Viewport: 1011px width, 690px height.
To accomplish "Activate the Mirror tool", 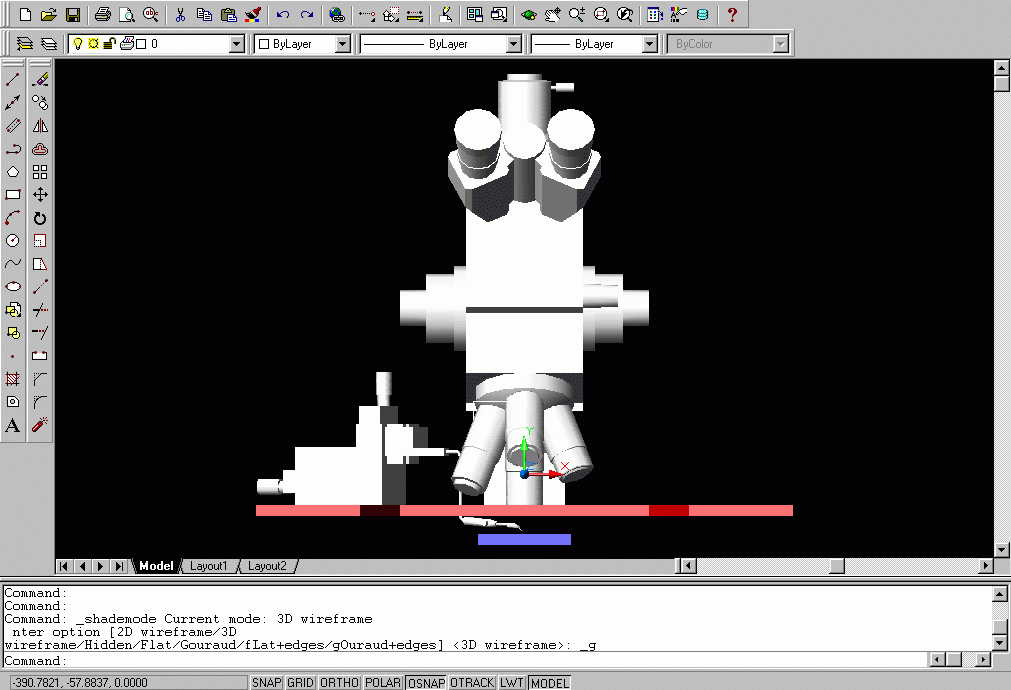I will (40, 126).
